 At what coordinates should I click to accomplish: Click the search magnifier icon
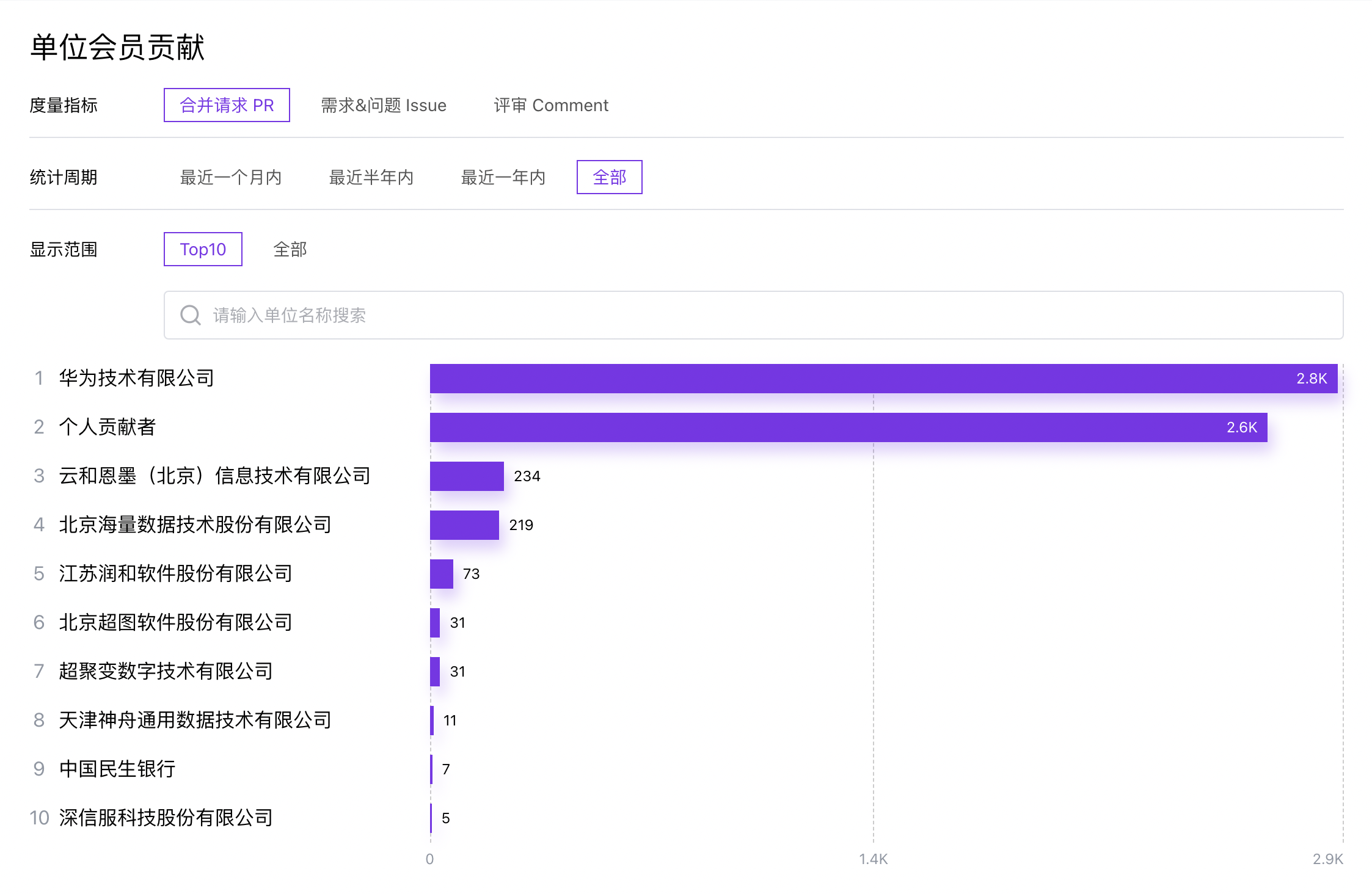click(190, 315)
